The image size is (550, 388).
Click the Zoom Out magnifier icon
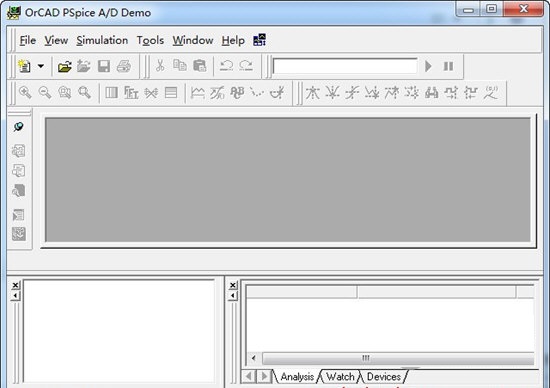45,93
